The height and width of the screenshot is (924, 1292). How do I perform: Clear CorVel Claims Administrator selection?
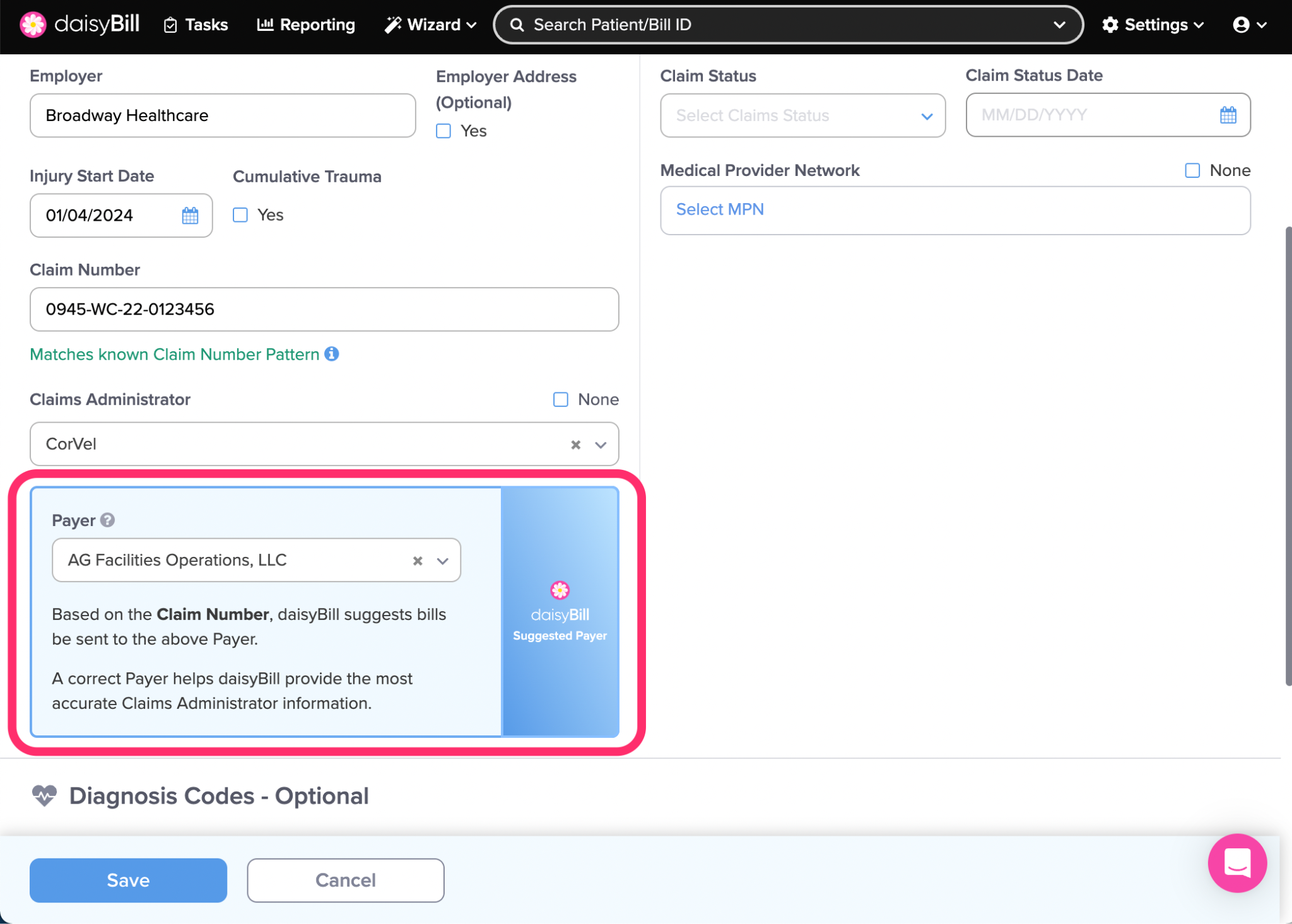click(575, 445)
